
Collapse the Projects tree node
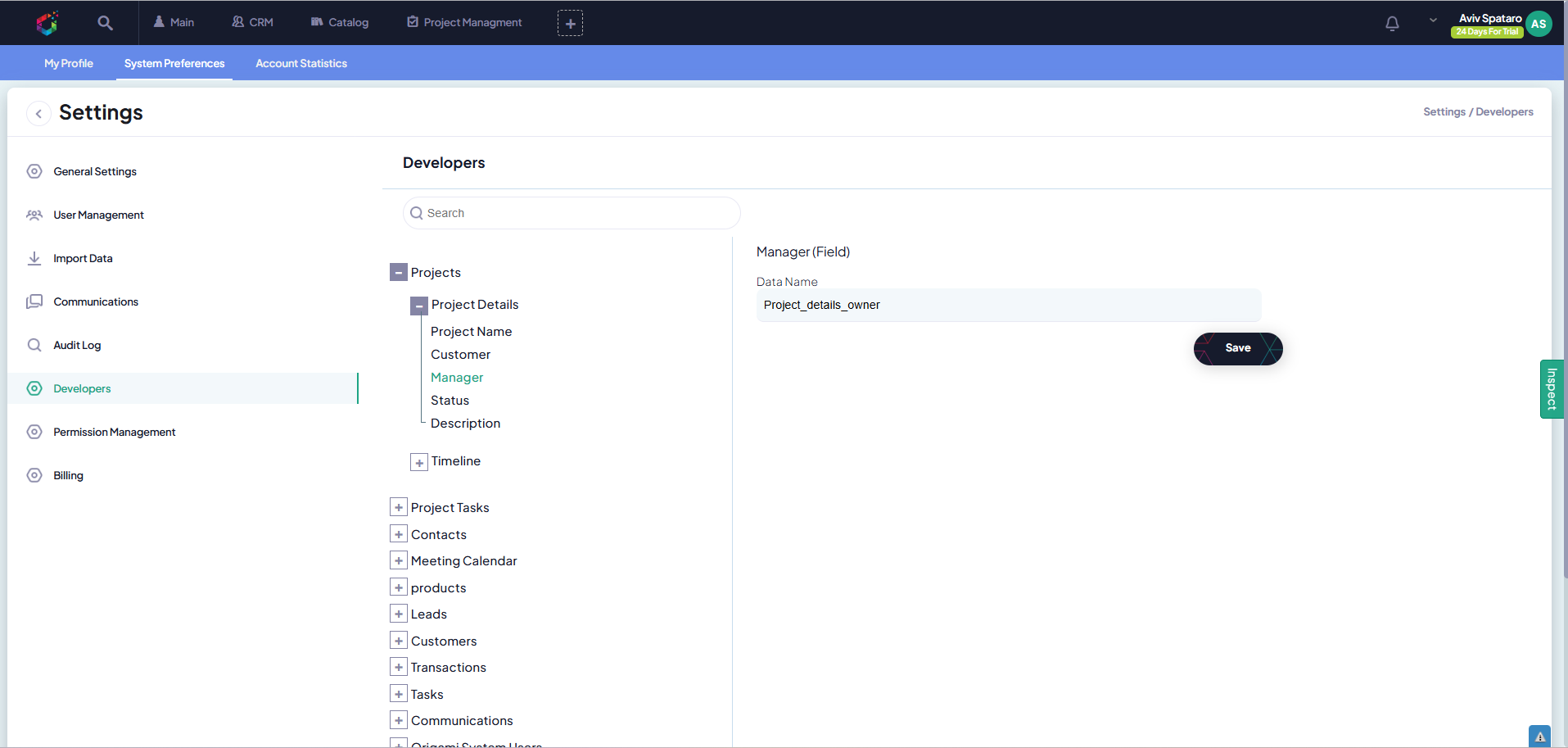tap(399, 273)
